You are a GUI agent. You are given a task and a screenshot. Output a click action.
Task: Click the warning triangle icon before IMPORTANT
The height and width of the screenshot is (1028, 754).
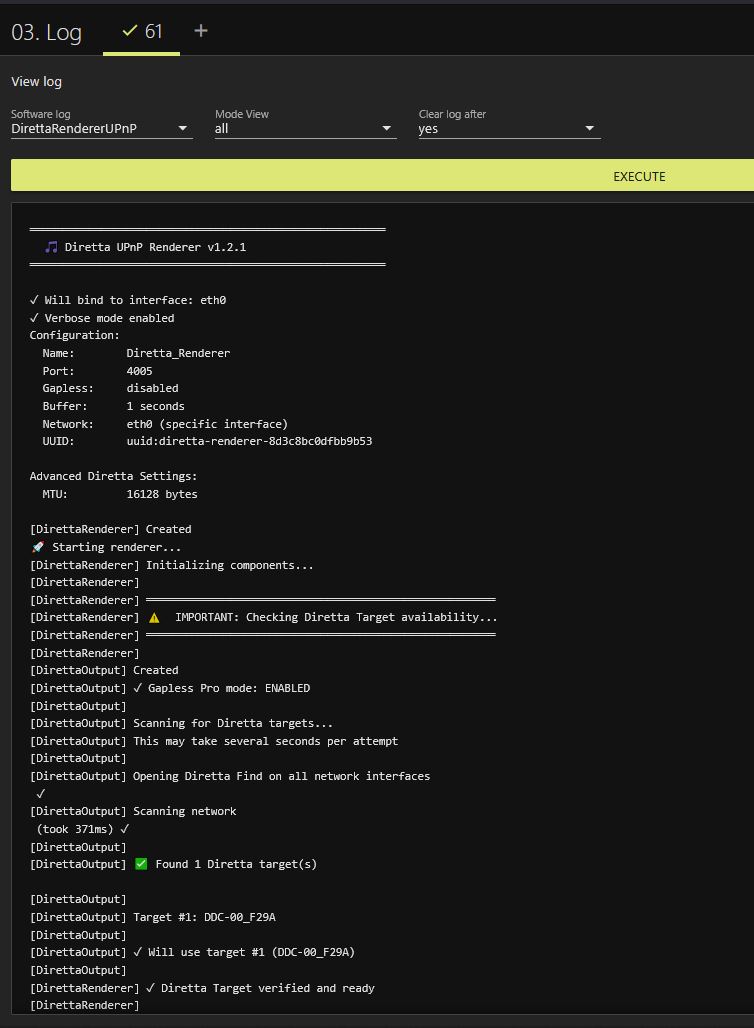(154, 618)
